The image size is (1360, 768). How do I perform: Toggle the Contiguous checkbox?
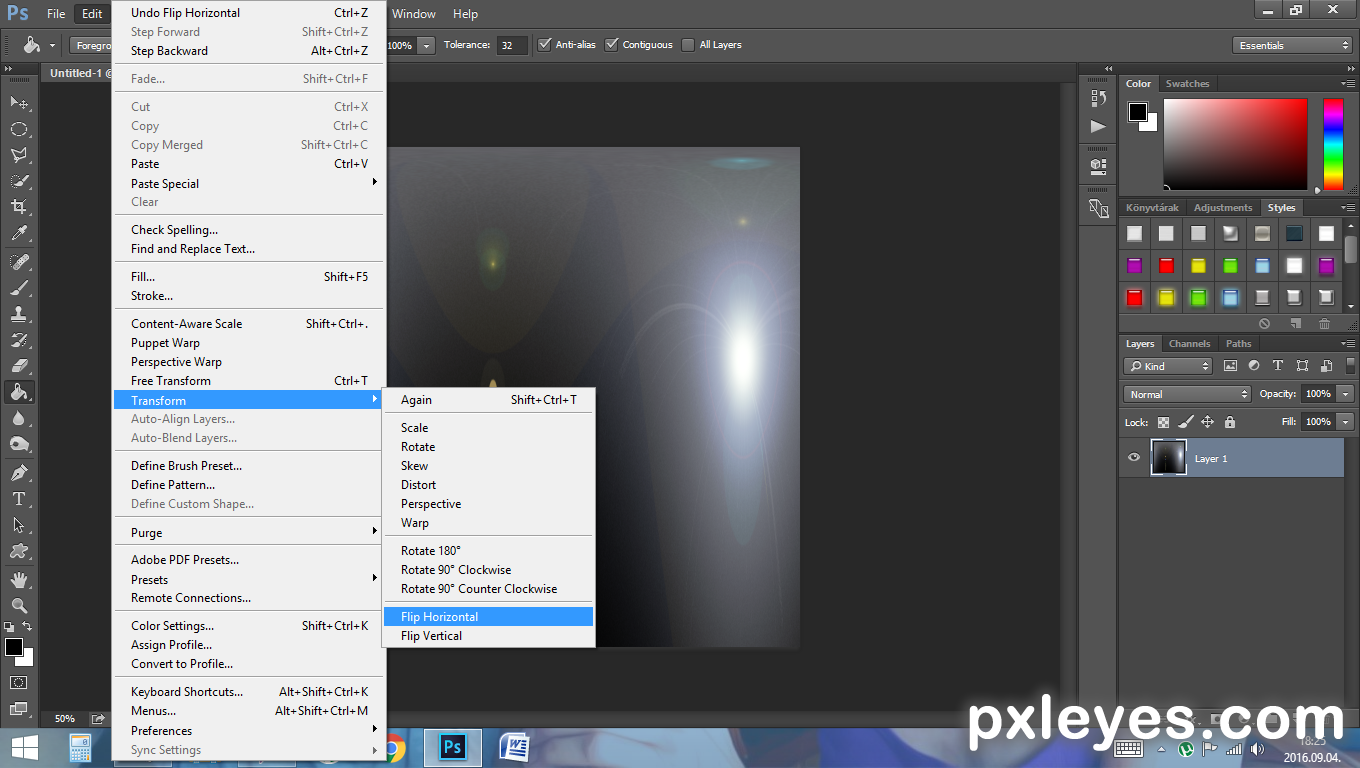[612, 44]
